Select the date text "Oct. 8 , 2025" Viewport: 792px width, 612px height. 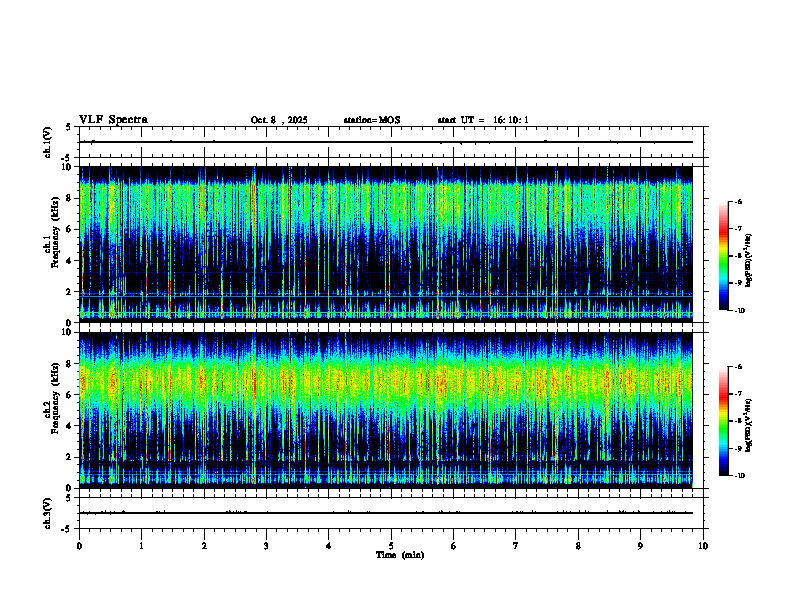[x=279, y=120]
